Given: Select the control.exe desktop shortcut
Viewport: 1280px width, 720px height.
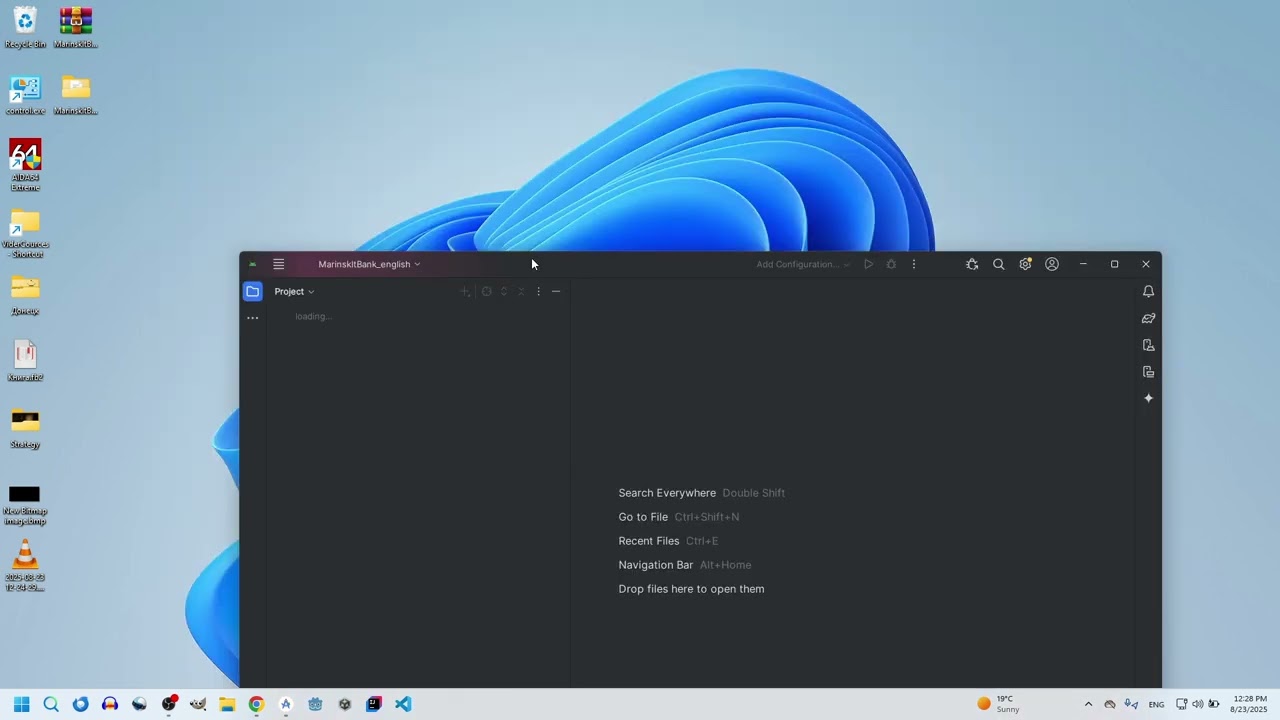Looking at the screenshot, I should tap(25, 95).
